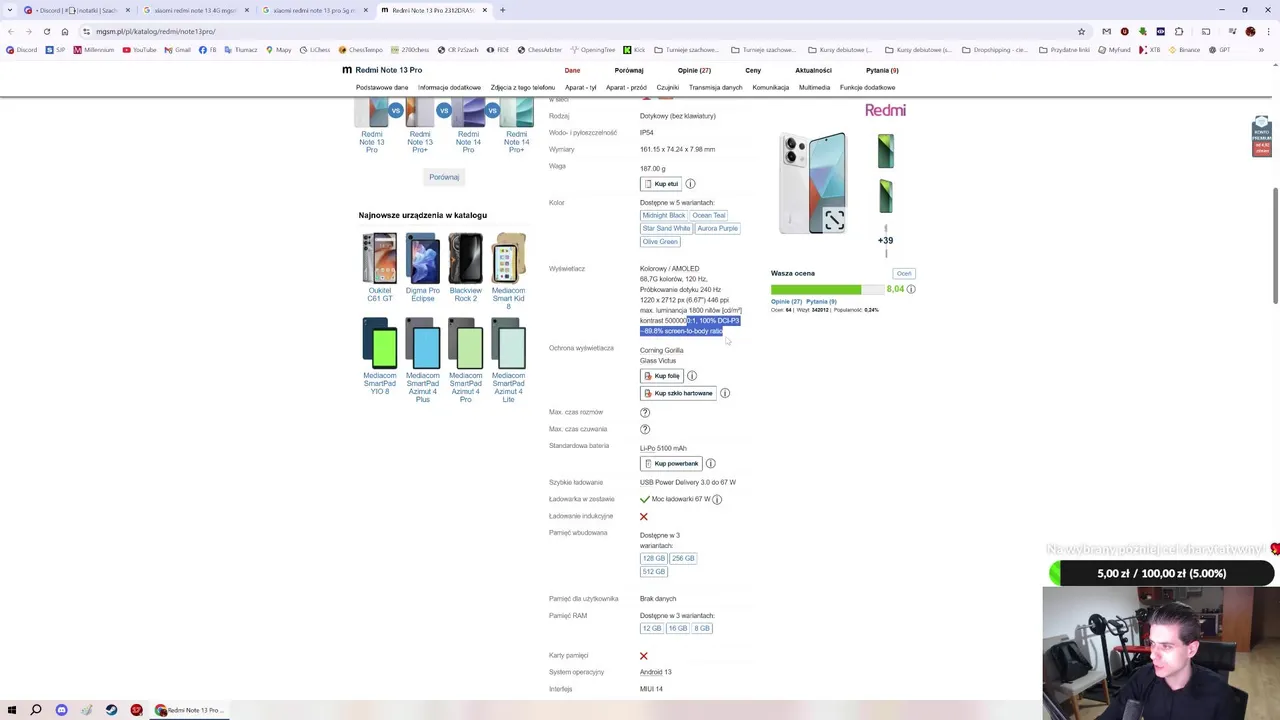The width and height of the screenshot is (1280, 720).
Task: Click Kup etui button
Action: point(661,184)
